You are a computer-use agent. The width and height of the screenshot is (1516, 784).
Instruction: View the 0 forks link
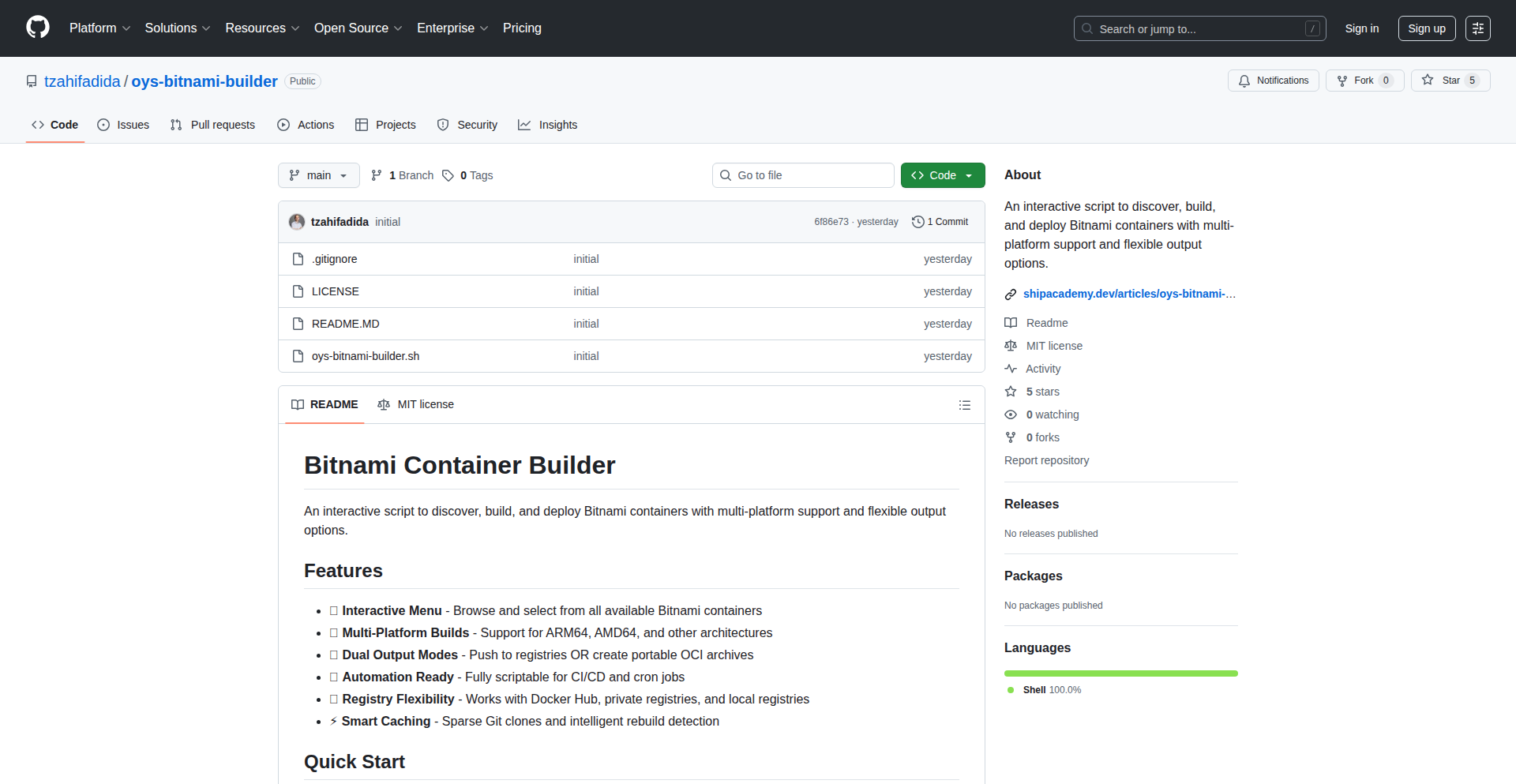1032,437
